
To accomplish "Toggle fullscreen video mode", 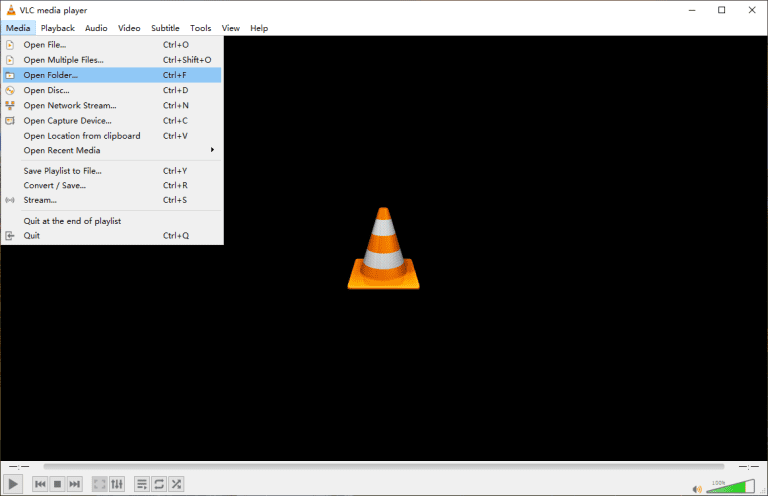I will (99, 484).
